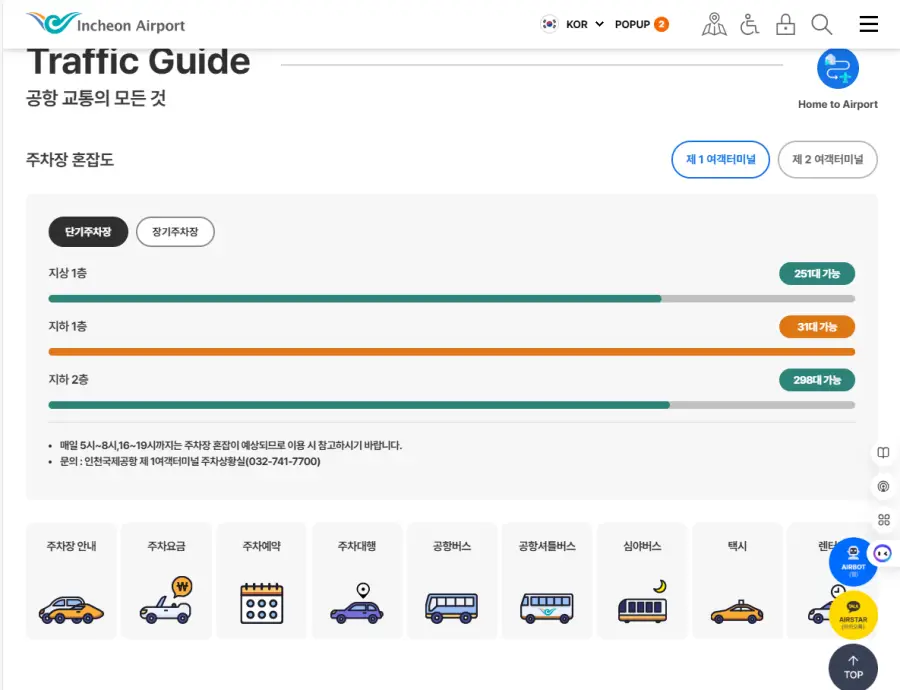The width and height of the screenshot is (900, 690).
Task: Click the four-squares grid side icon
Action: [x=884, y=520]
